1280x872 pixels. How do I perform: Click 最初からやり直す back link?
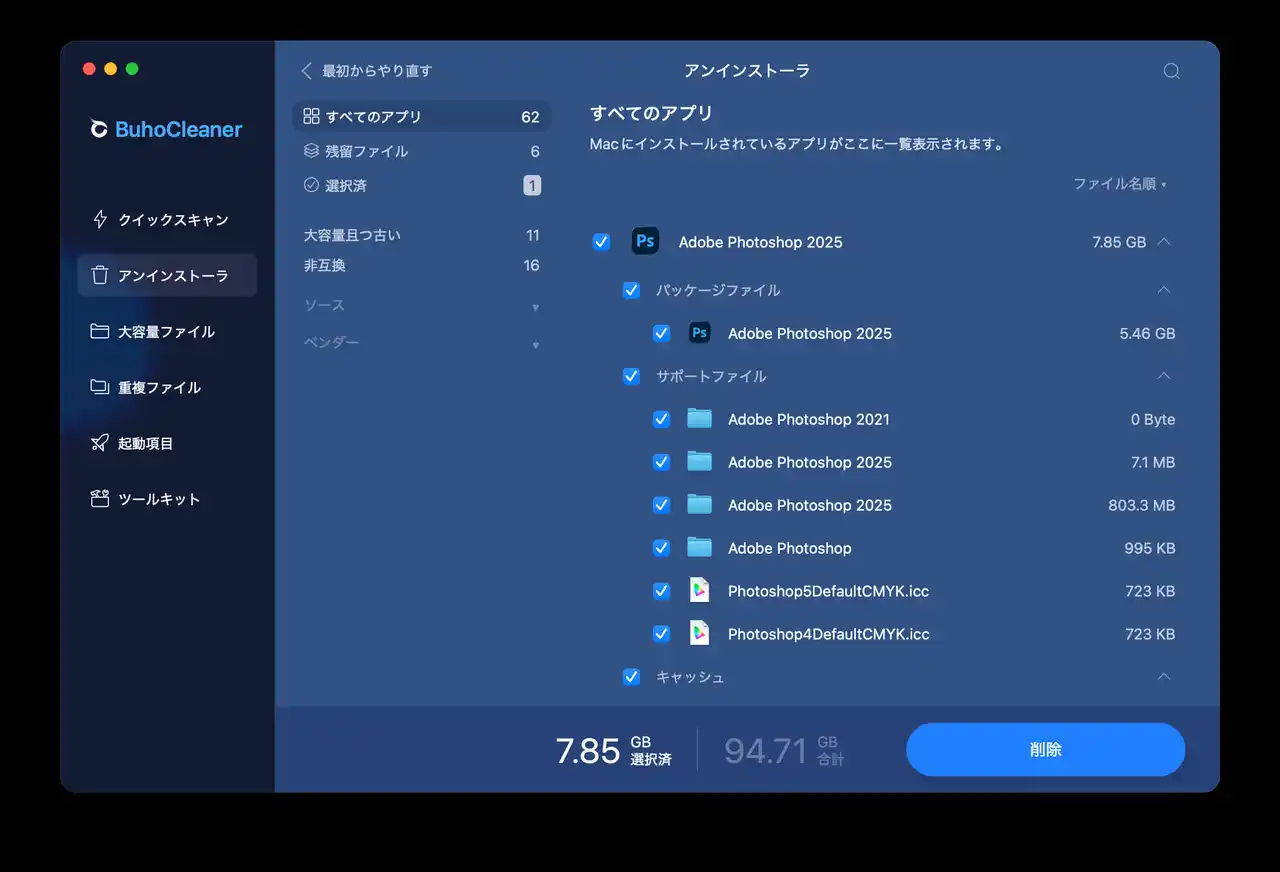[367, 71]
